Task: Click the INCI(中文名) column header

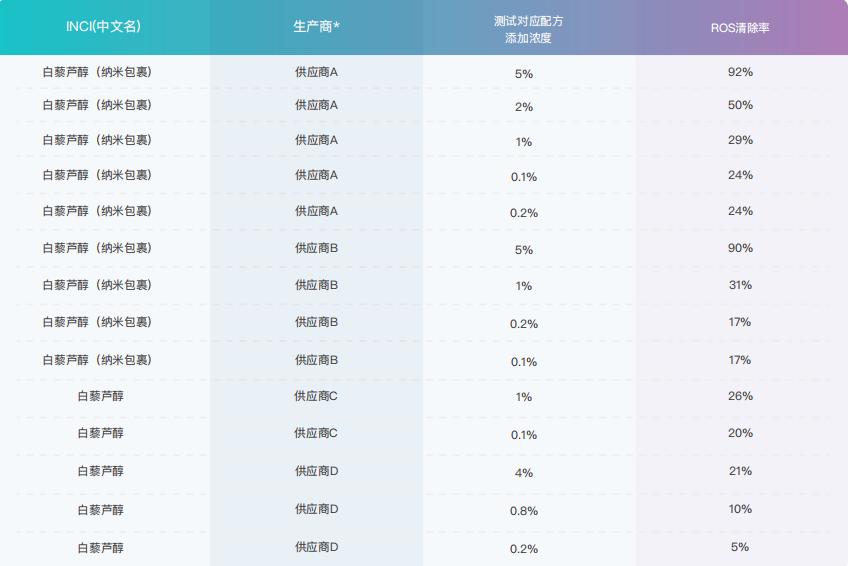Action: pos(103,27)
